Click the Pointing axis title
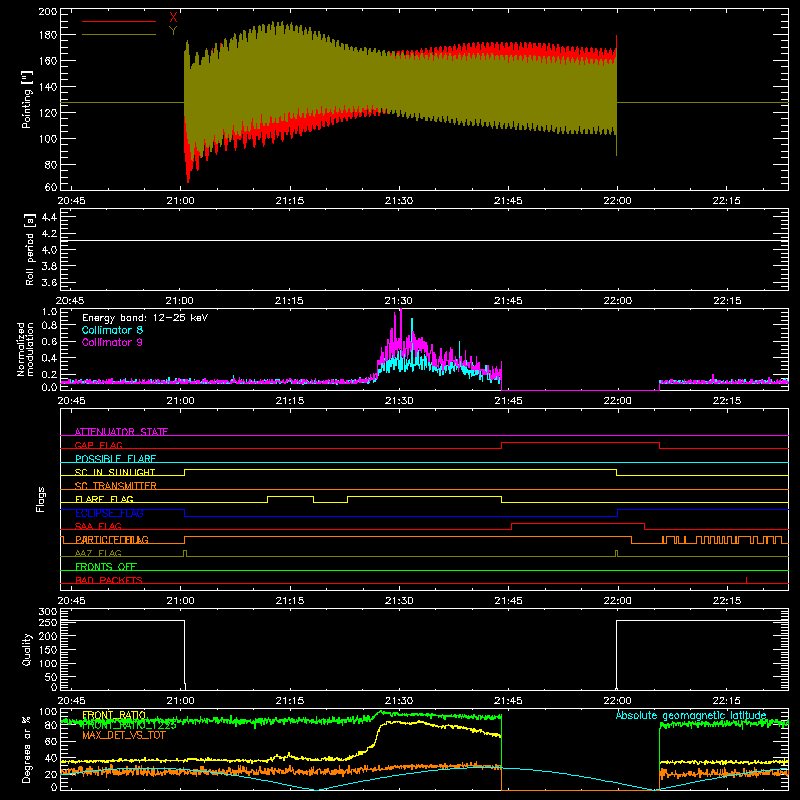This screenshot has width=800, height=800. pos(27,99)
